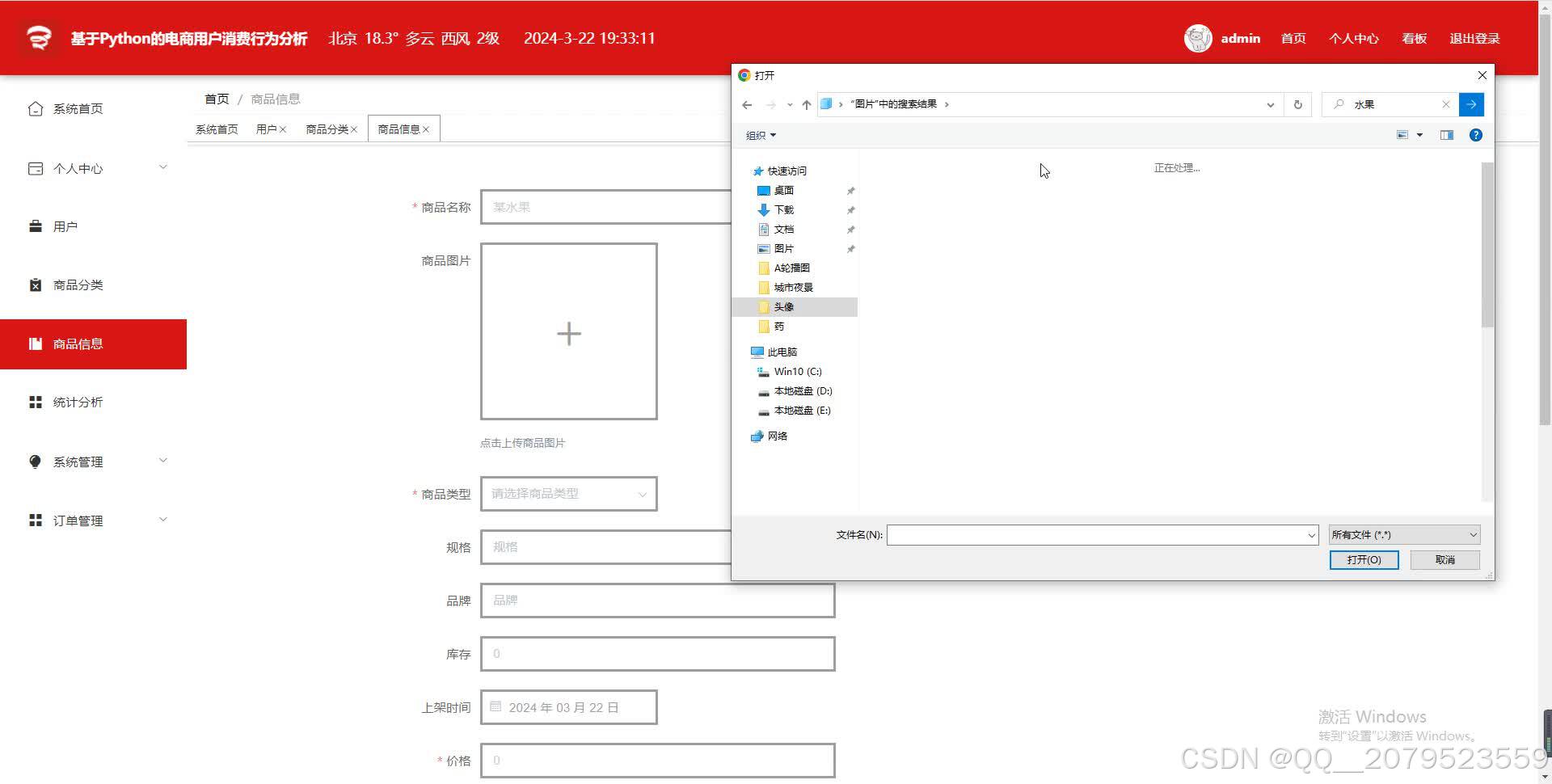Click the plus icon to upload product image
The image size is (1552, 784).
click(569, 334)
